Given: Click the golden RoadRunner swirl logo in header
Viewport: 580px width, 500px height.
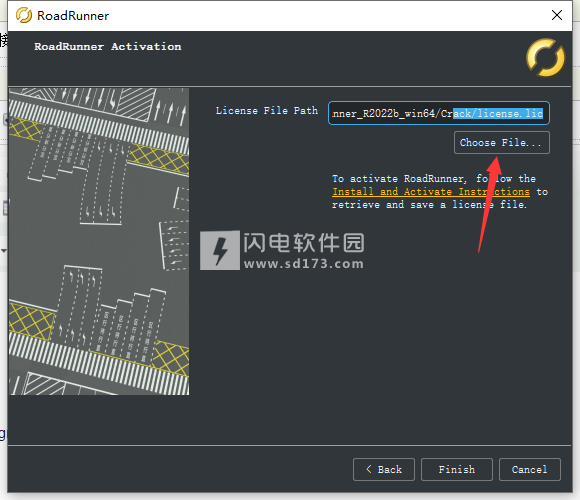Looking at the screenshot, I should [546, 58].
